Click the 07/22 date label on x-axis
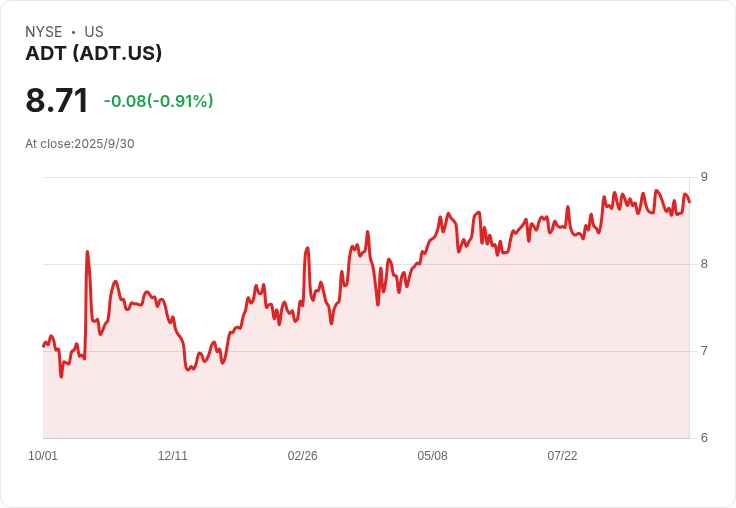Screen dimensions: 736x508 pos(562,456)
